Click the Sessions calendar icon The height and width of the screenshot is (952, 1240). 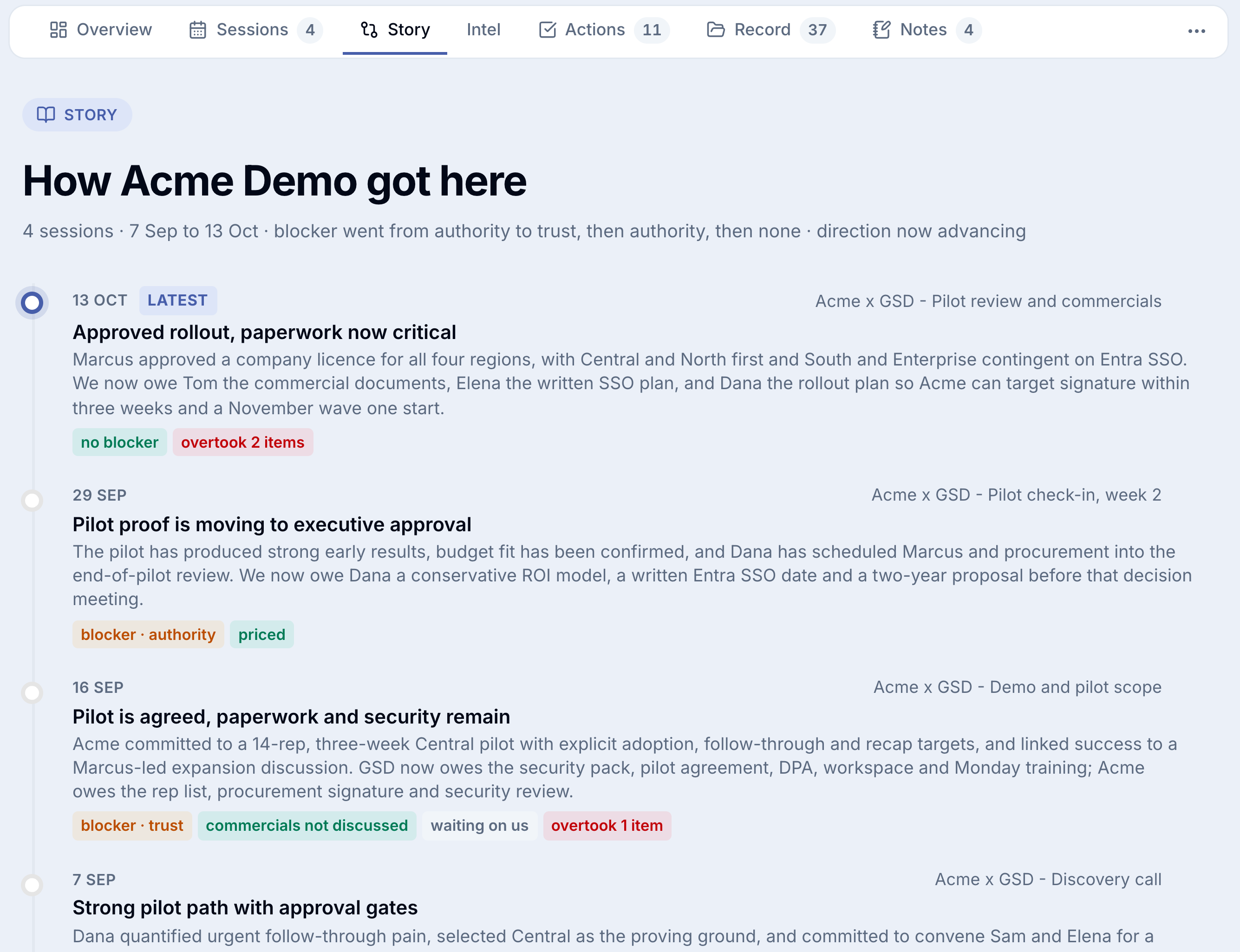pyautogui.click(x=198, y=29)
